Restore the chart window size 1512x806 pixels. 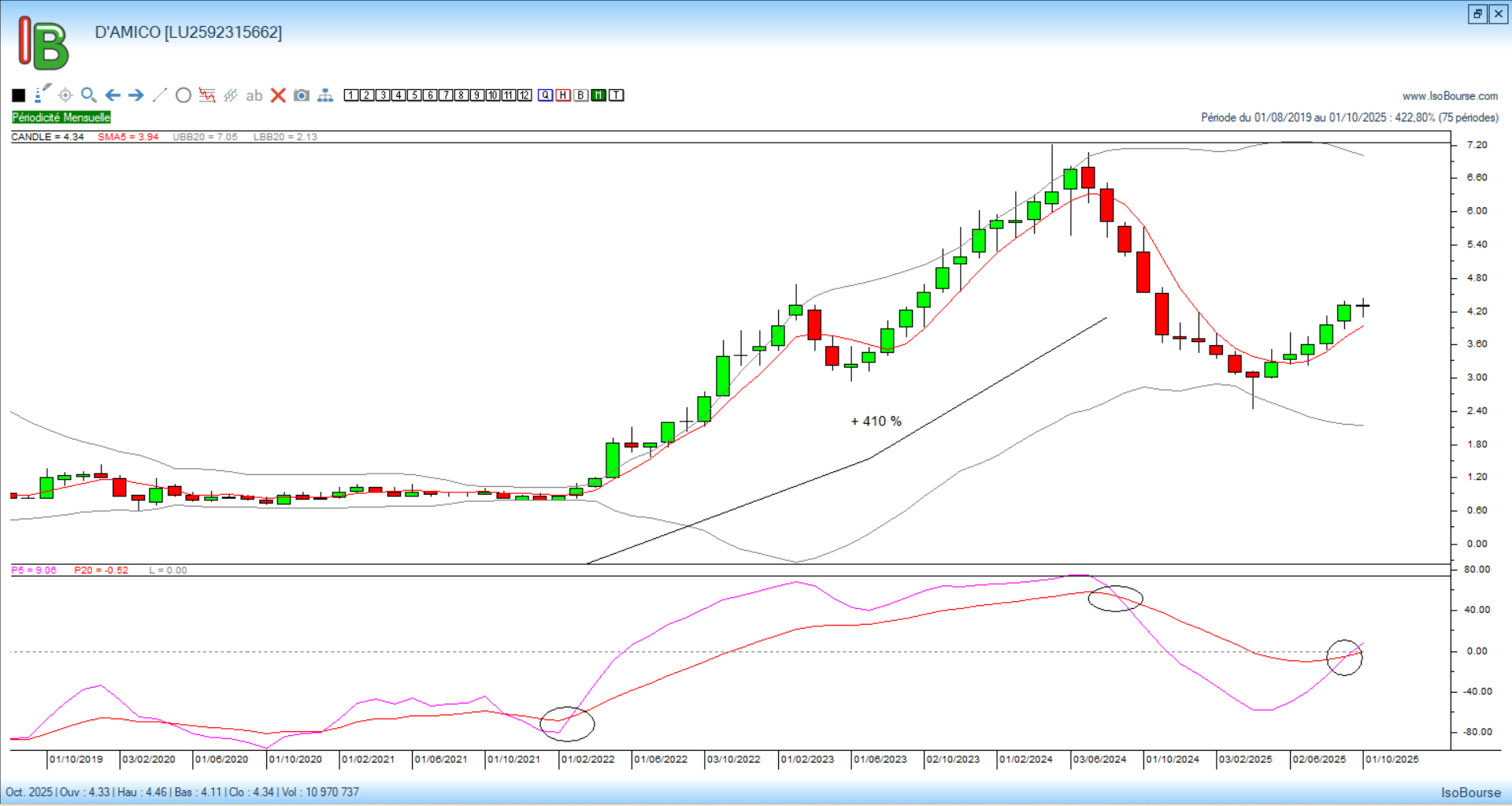1477,14
